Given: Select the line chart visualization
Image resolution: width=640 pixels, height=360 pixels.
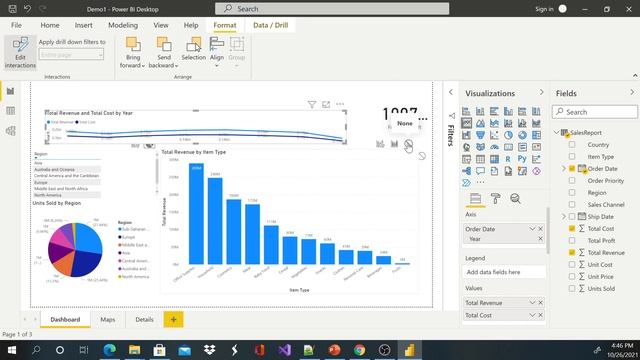Looking at the screenshot, I should tap(467, 123).
